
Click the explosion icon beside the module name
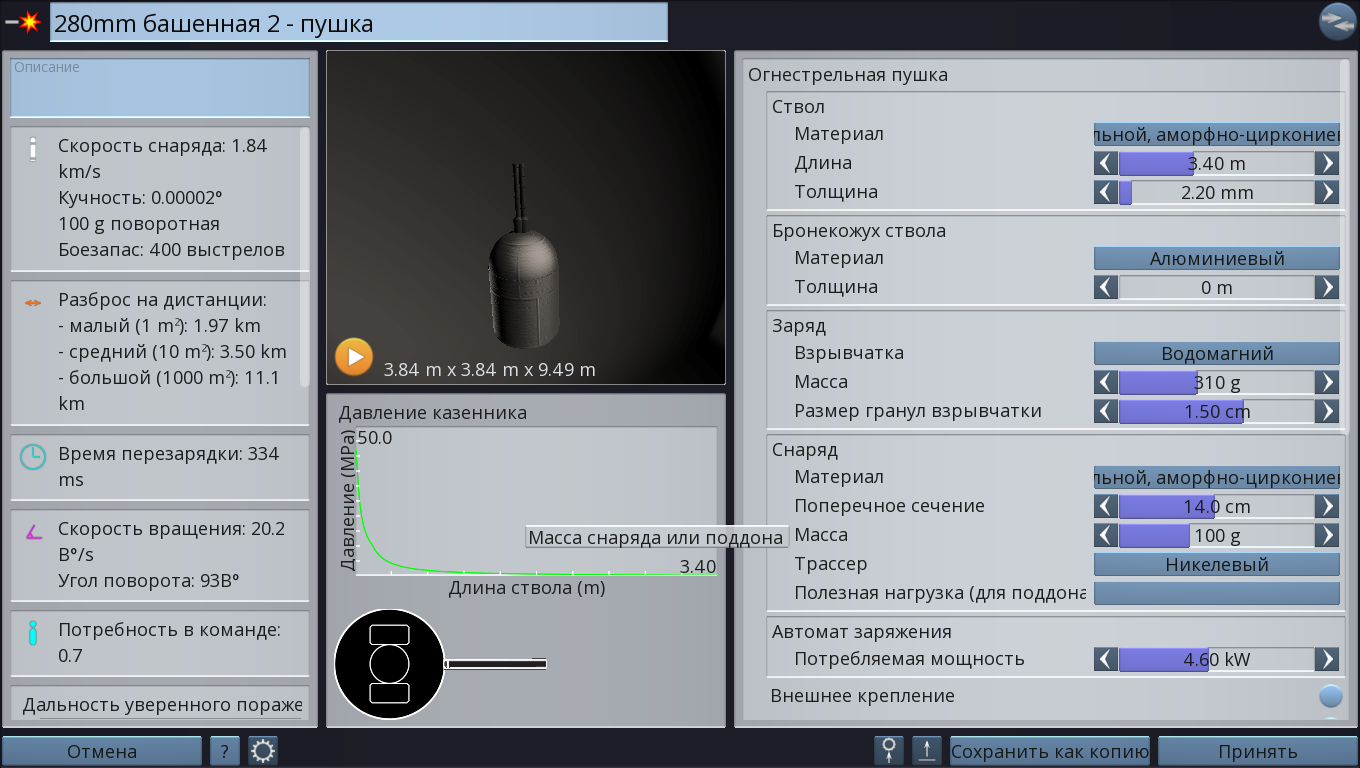click(x=24, y=21)
